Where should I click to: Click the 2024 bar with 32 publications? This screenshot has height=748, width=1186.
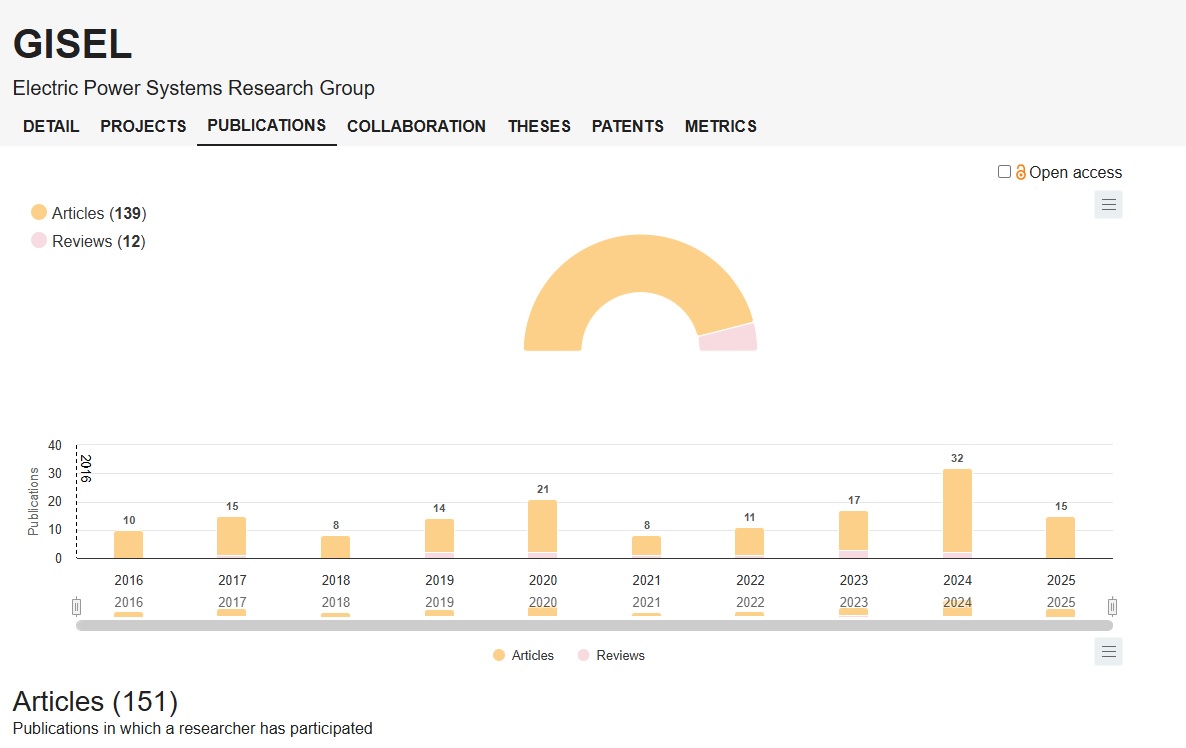tap(957, 510)
